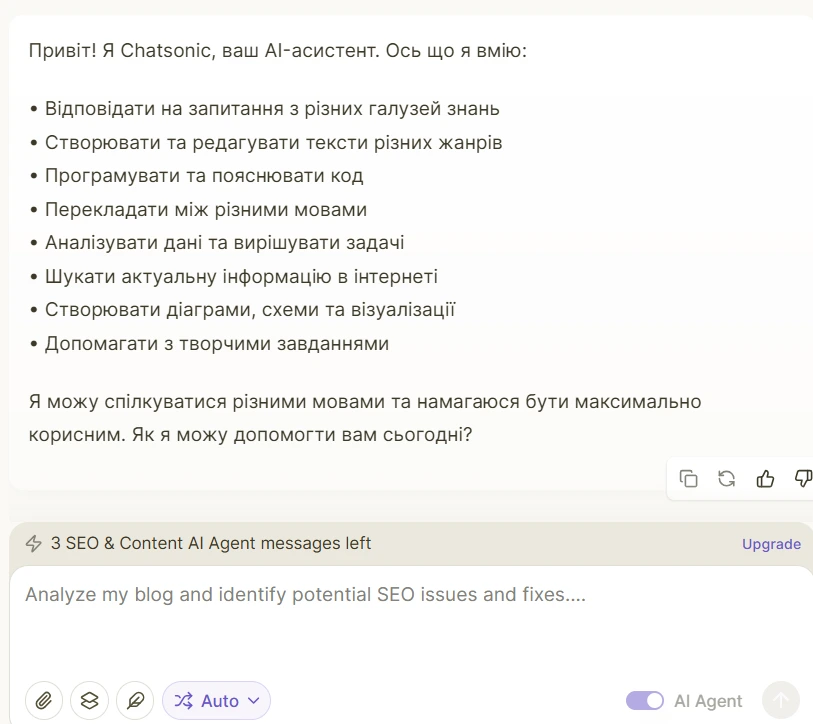The height and width of the screenshot is (724, 813).
Task: Click bullet 'Допомагати з творчими завданнями'
Action: pos(217,343)
